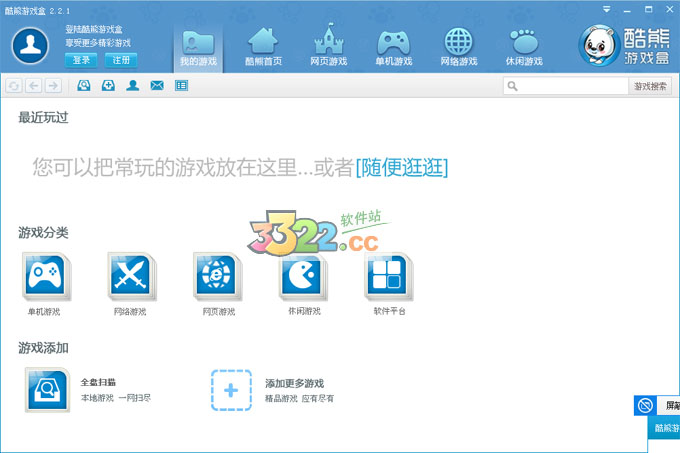
Task: Go back with the left arrow
Action: [x=34, y=86]
